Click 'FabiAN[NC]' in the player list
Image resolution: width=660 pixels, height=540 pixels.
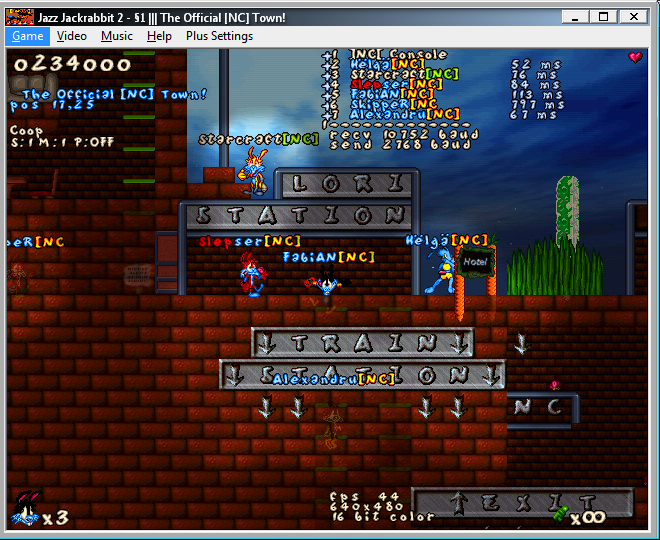coord(392,94)
